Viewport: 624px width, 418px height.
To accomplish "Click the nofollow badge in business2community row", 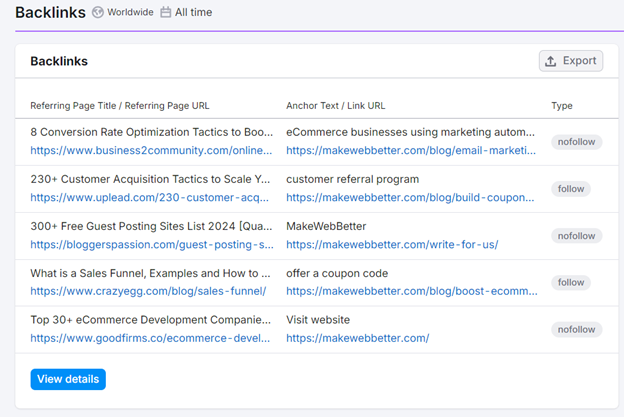I will [x=576, y=142].
